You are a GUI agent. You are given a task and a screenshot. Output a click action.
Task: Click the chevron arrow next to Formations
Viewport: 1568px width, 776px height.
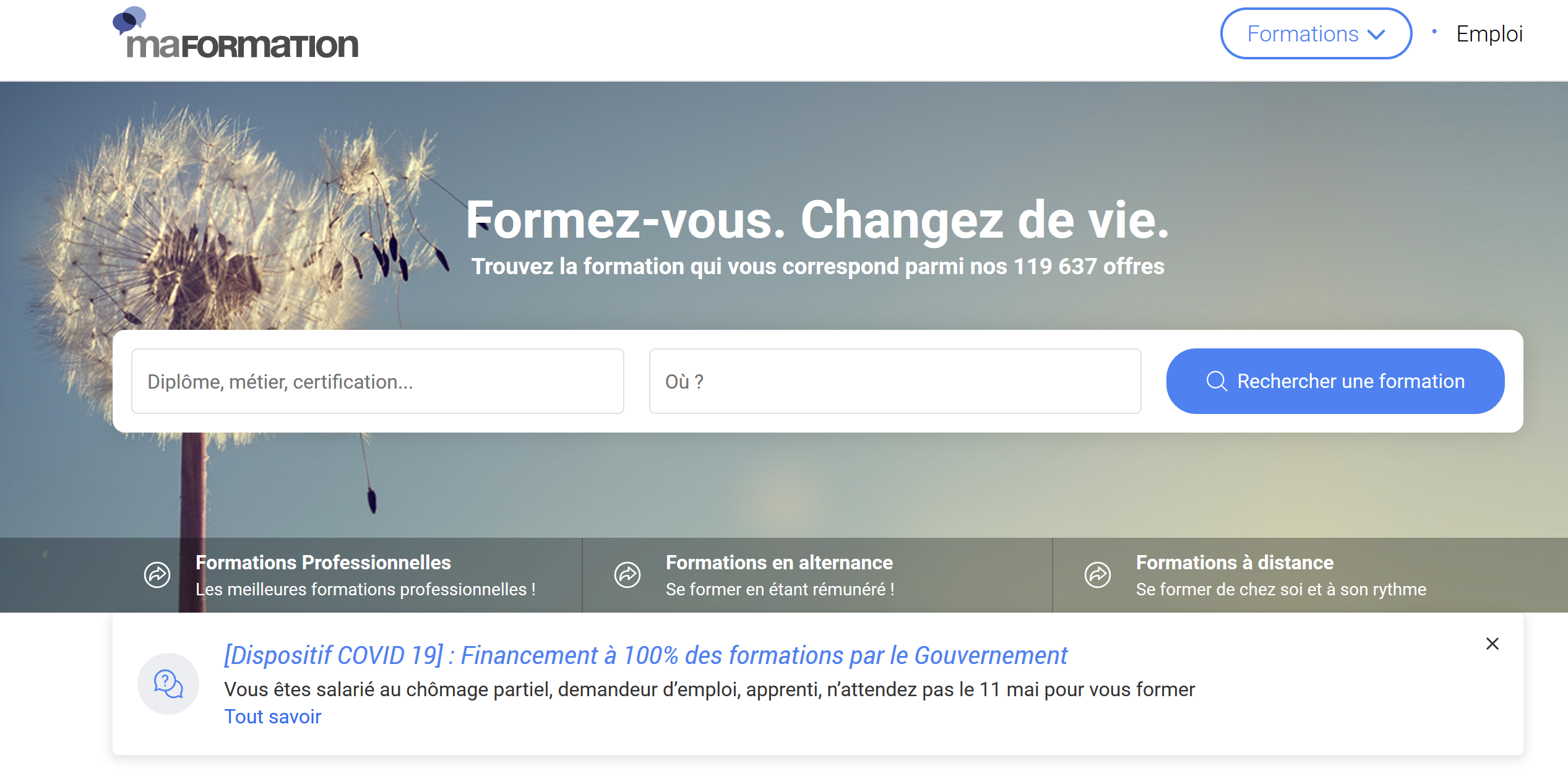click(x=1376, y=35)
